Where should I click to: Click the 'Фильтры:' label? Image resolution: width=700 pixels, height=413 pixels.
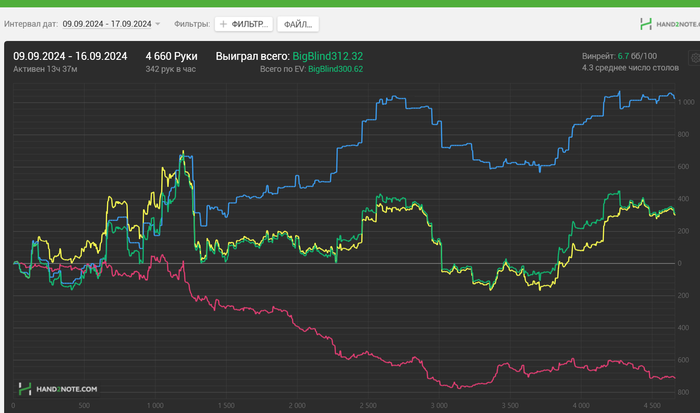[192, 24]
